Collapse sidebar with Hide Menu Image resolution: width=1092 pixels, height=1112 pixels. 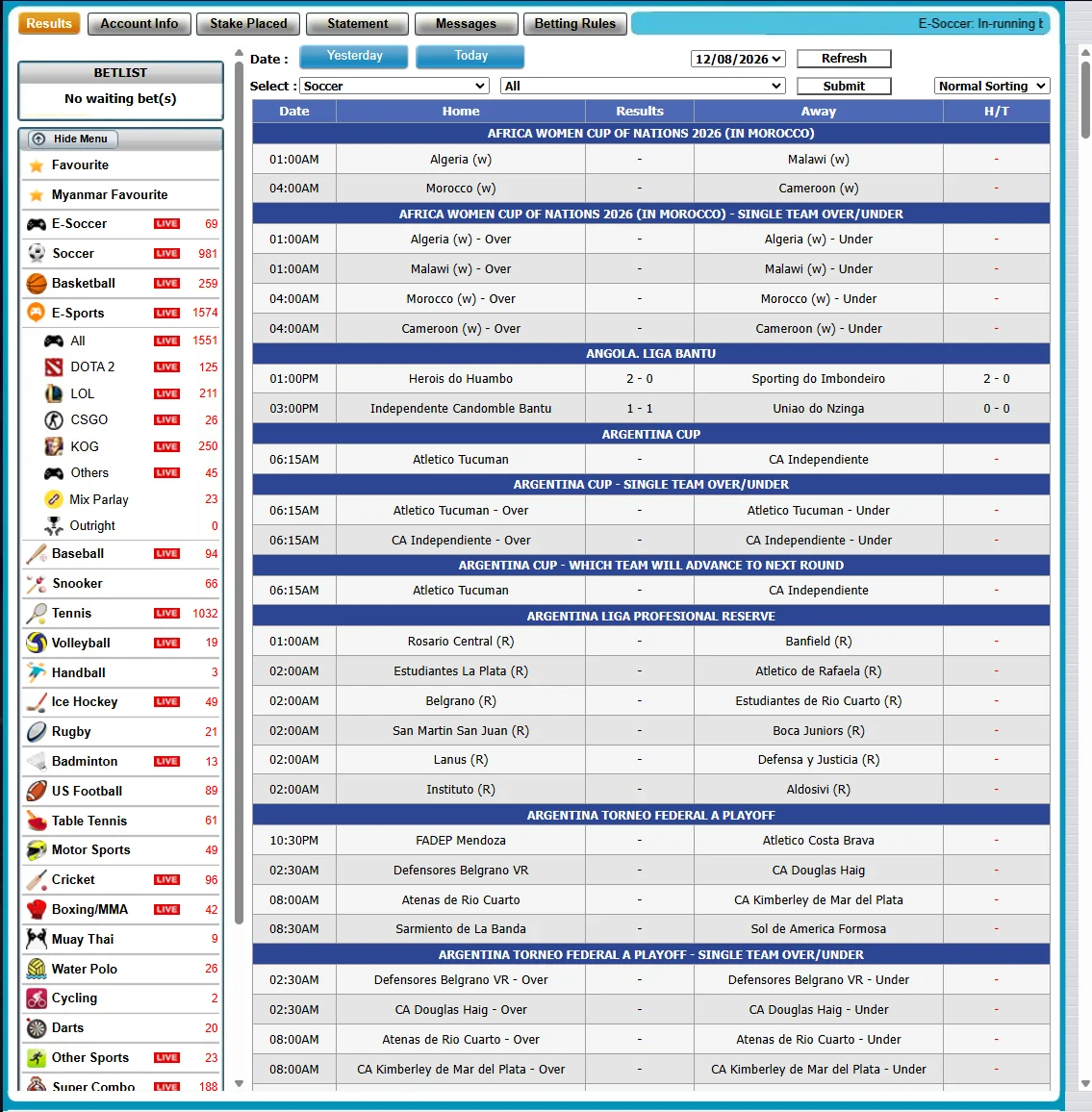[72, 139]
